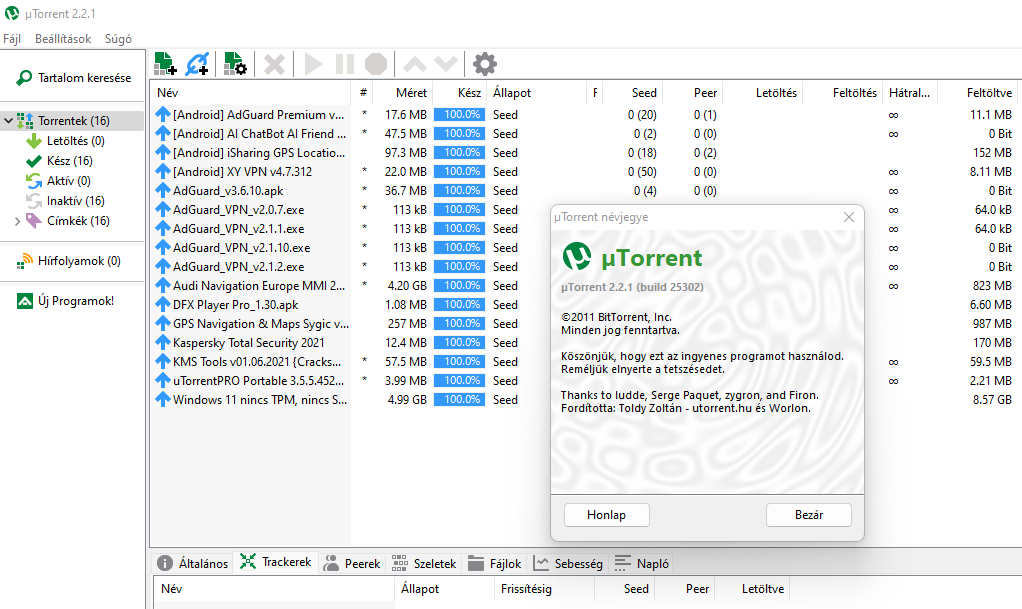The width and height of the screenshot is (1022, 609).
Task: Click the Általános tab info icon
Action: point(165,563)
